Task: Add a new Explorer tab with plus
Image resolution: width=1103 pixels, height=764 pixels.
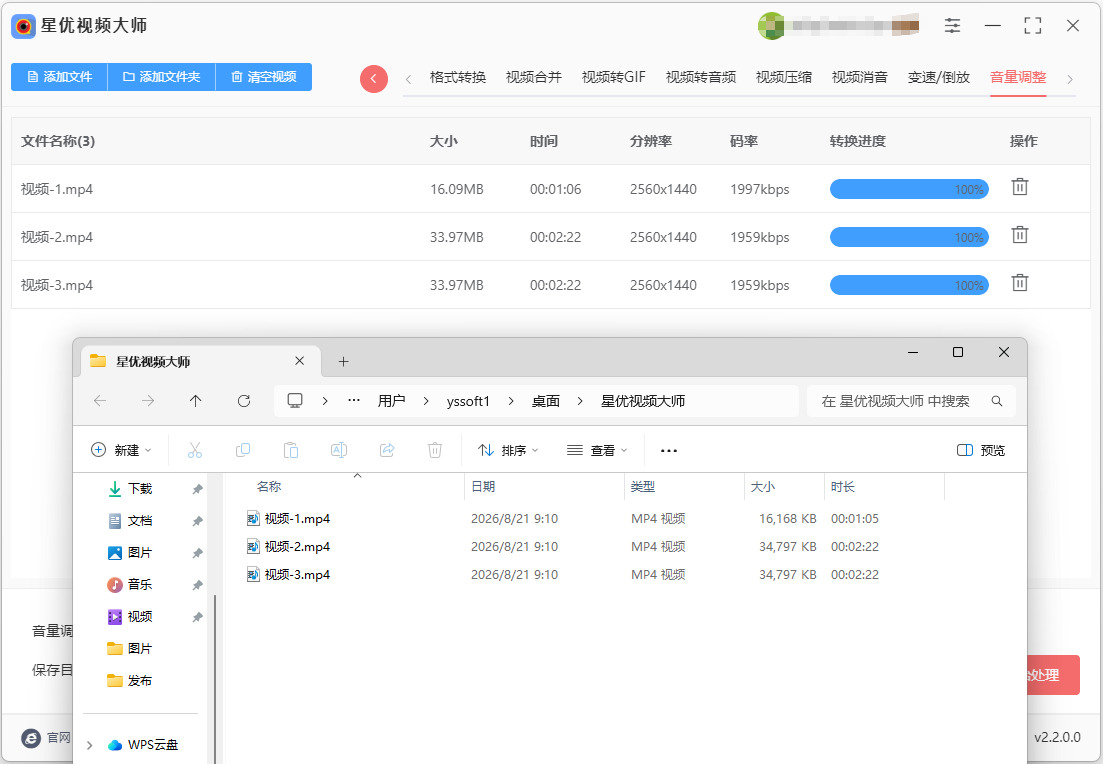Action: [343, 362]
